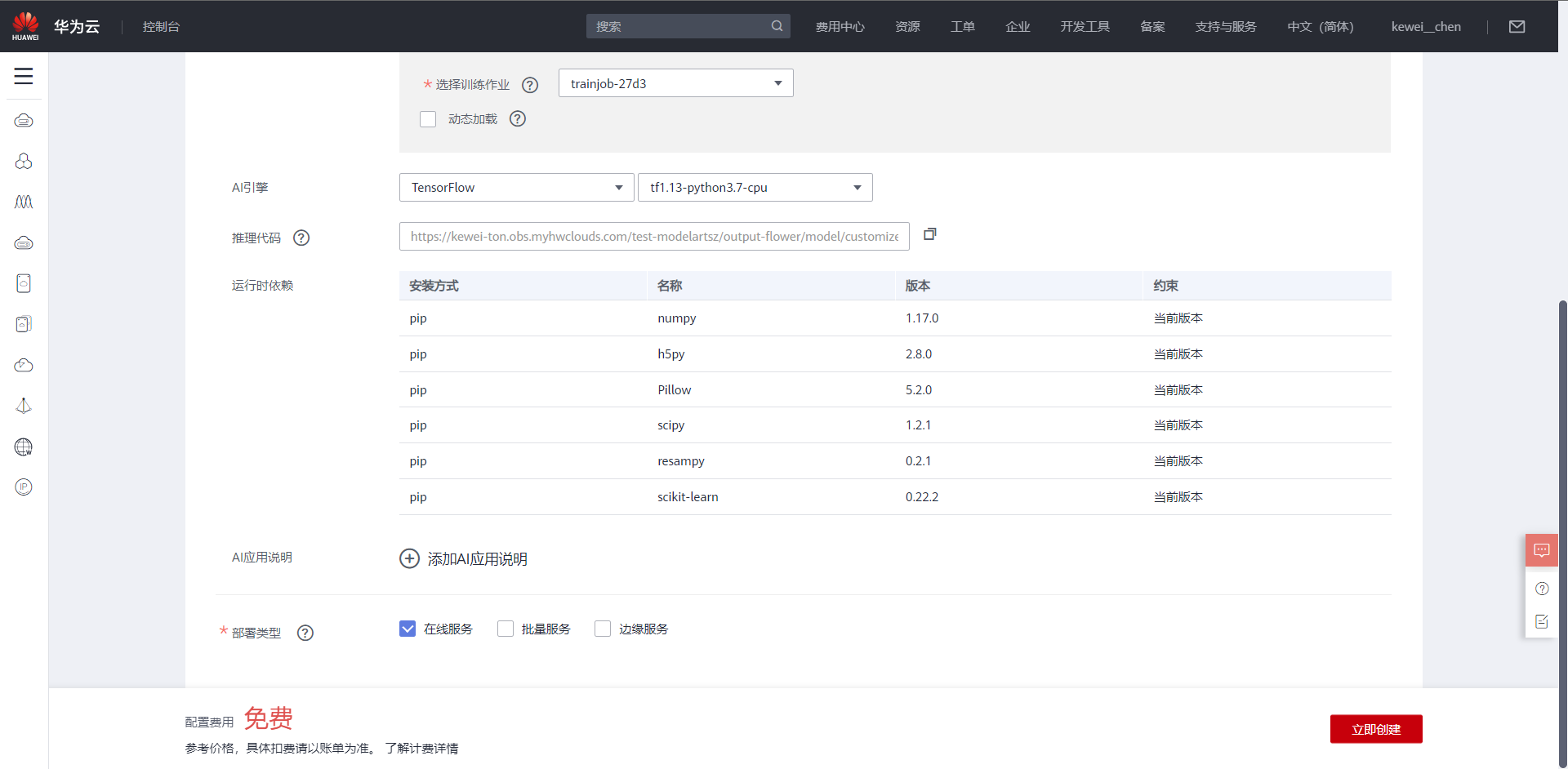Open the cloud server sidebar icon below menu
Image resolution: width=1568 pixels, height=769 pixels.
coord(24,121)
